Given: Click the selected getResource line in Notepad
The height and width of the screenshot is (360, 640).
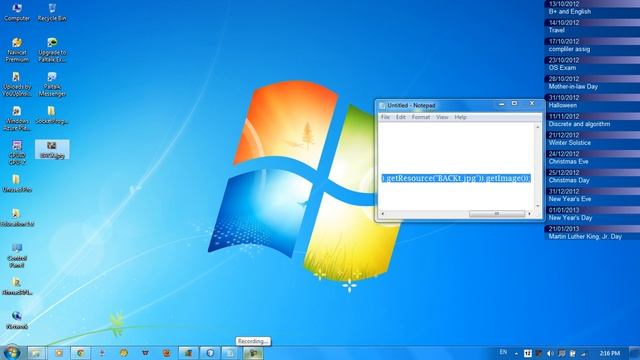Looking at the screenshot, I should click(456, 178).
